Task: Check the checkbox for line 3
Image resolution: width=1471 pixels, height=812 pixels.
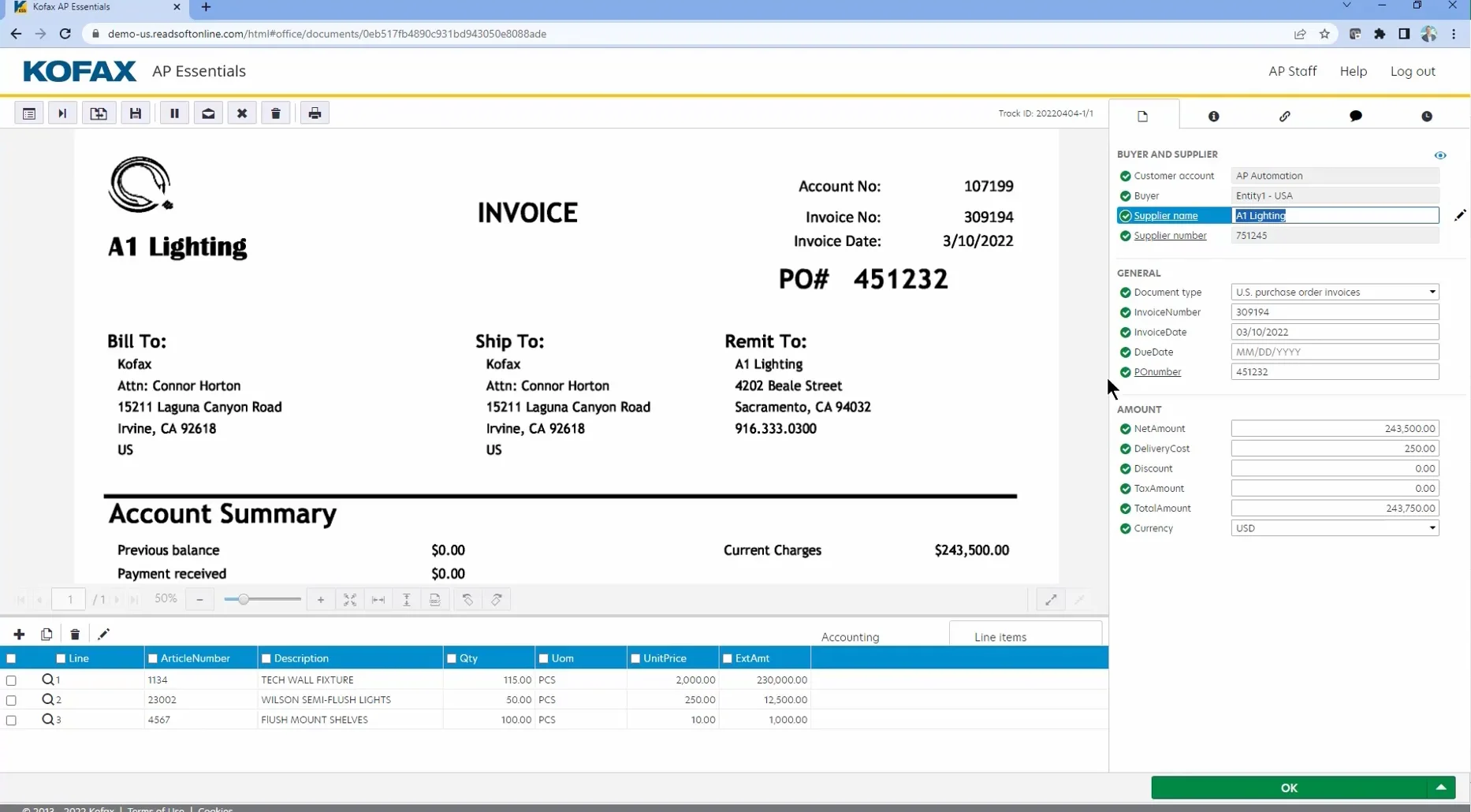Action: tap(11, 720)
